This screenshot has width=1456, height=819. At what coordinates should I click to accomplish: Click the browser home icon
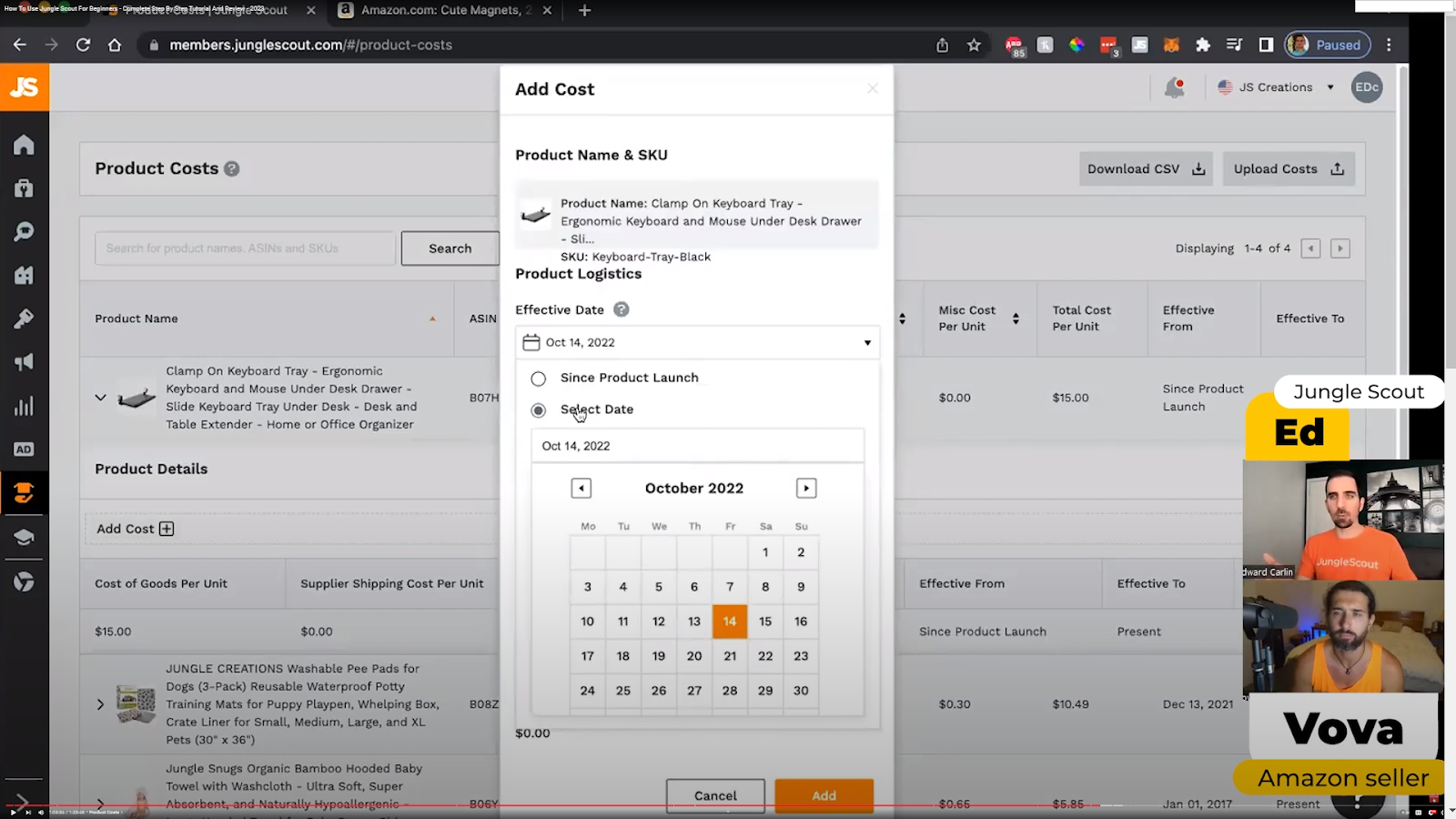(115, 45)
